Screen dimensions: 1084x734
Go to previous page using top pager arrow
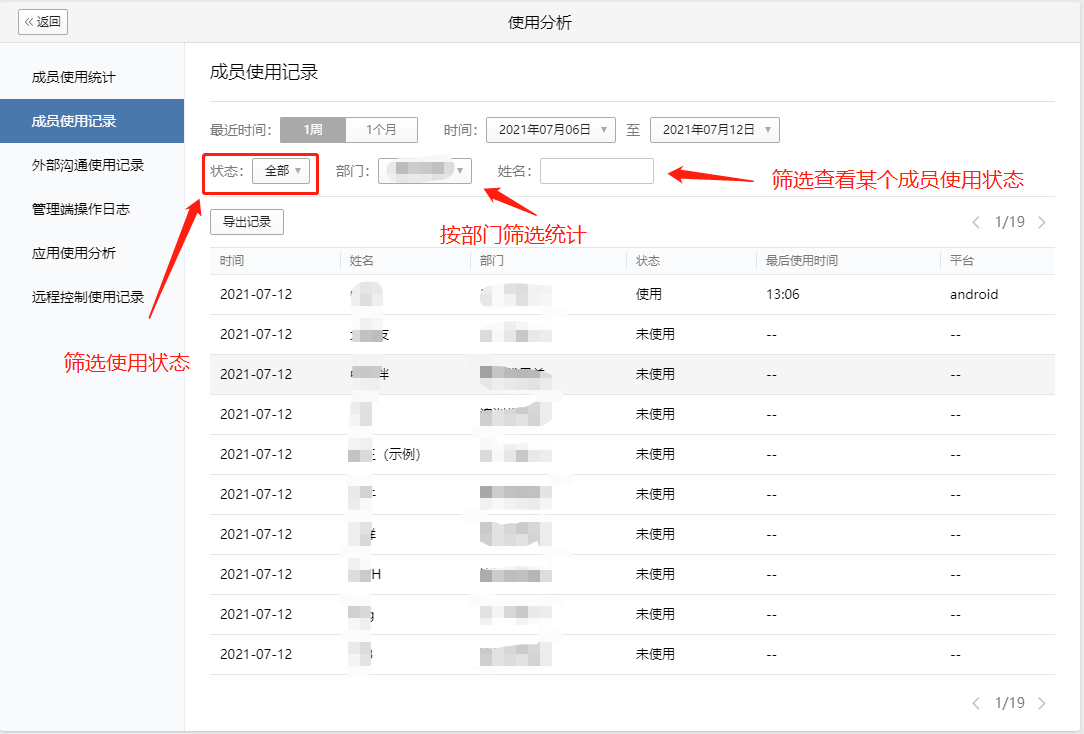(x=976, y=223)
